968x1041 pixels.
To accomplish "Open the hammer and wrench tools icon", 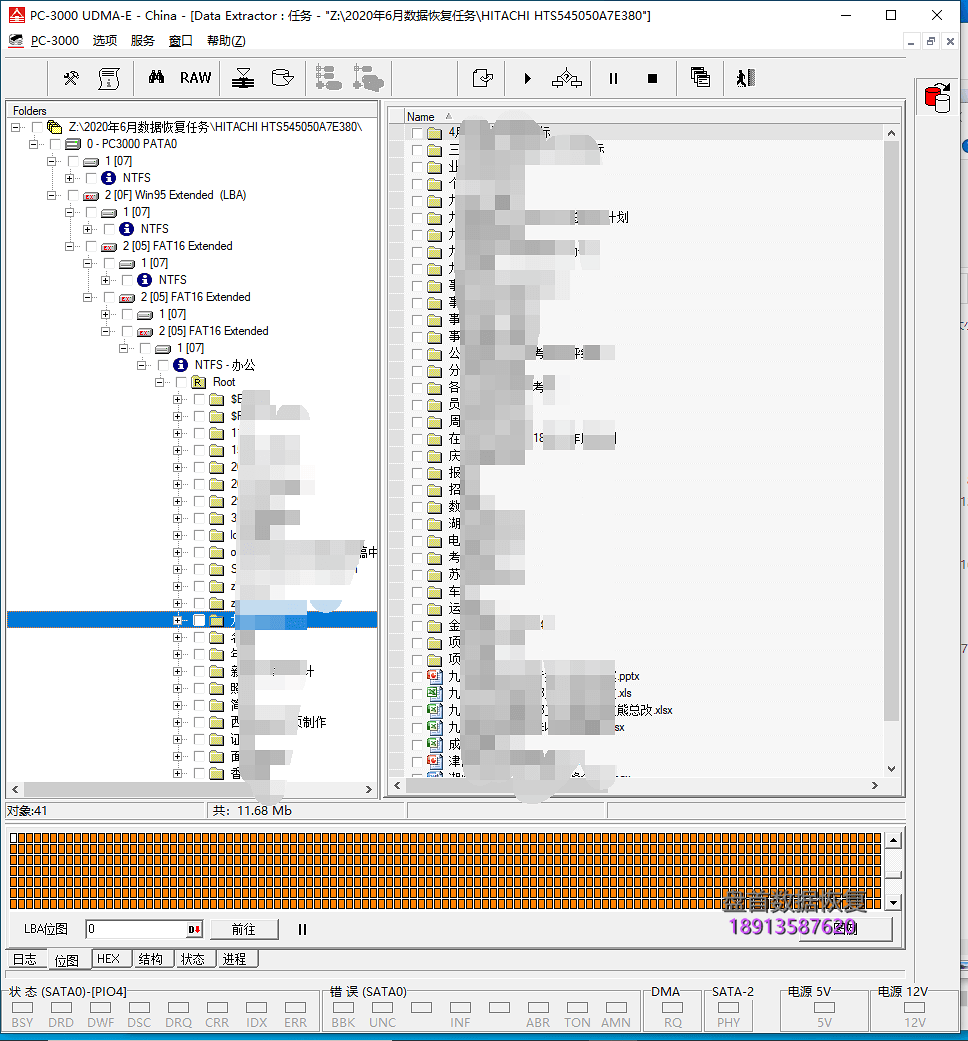I will click(x=71, y=78).
